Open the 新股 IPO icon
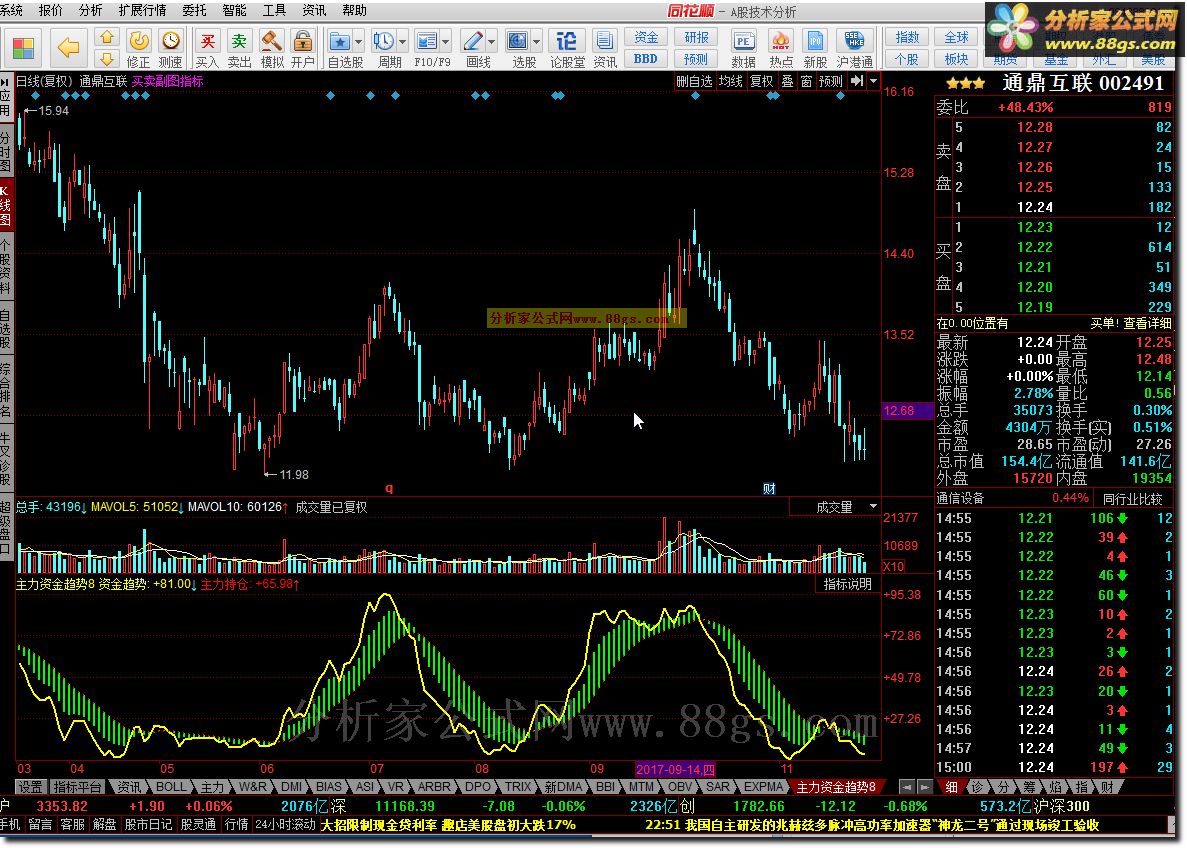 [x=815, y=48]
